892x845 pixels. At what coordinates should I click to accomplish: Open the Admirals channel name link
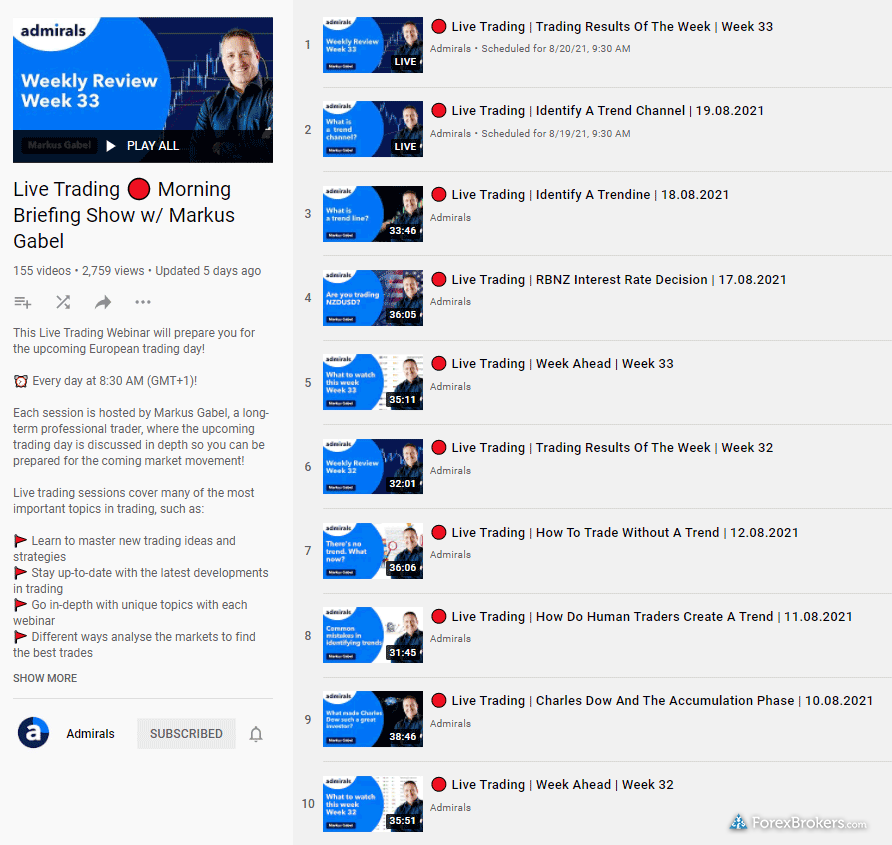(x=90, y=733)
